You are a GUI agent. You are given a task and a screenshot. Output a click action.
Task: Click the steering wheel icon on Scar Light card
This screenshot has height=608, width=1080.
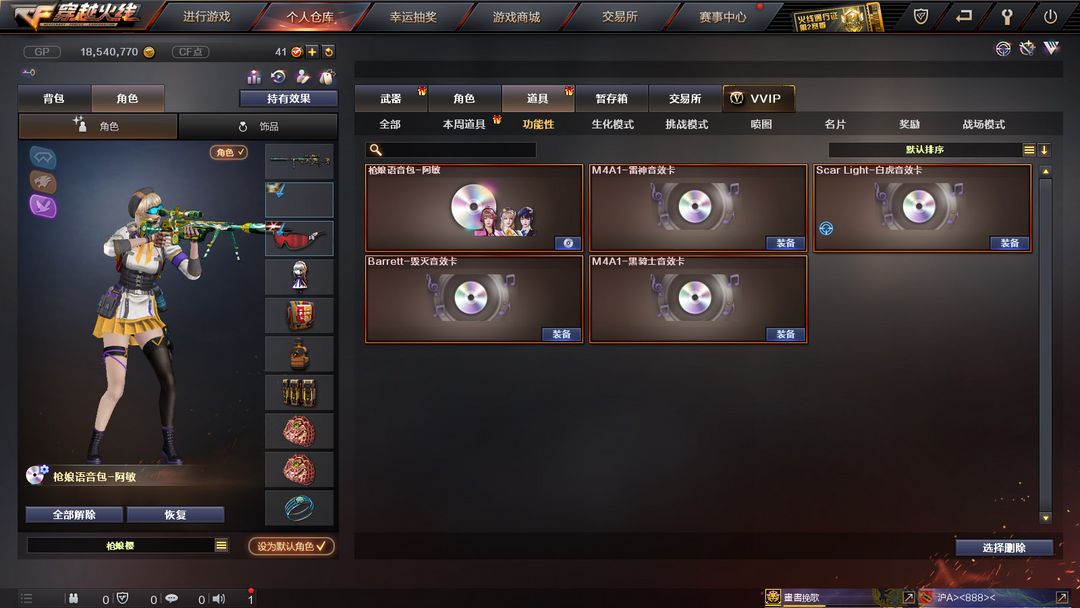click(x=826, y=229)
